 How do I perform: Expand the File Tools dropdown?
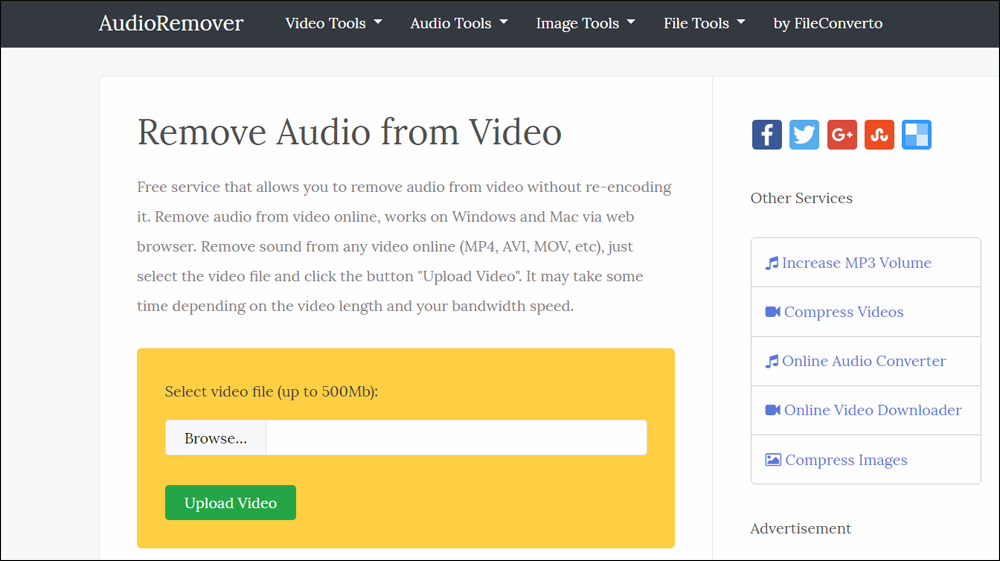click(704, 24)
